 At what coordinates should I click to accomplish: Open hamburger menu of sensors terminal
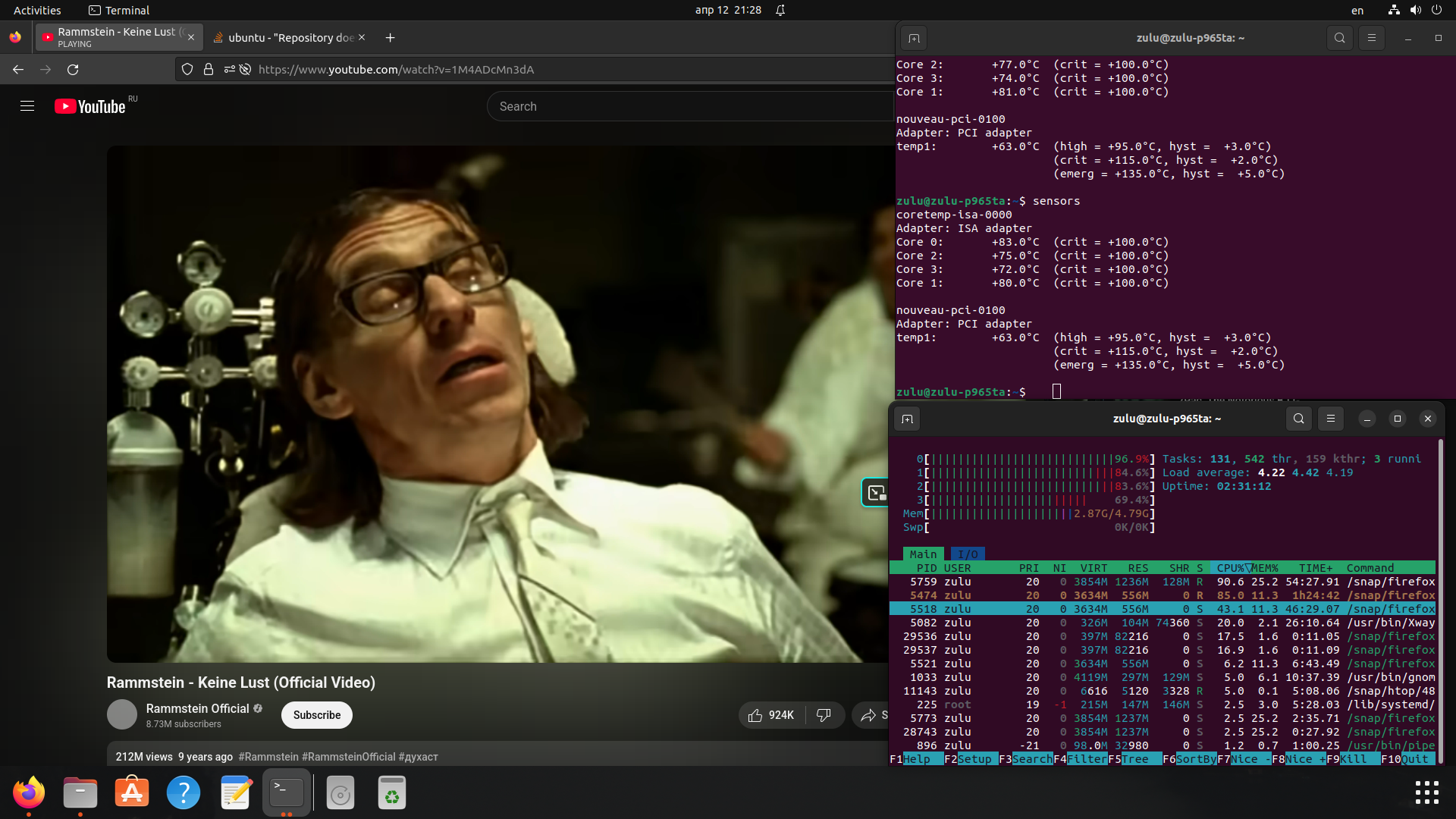tap(1371, 38)
